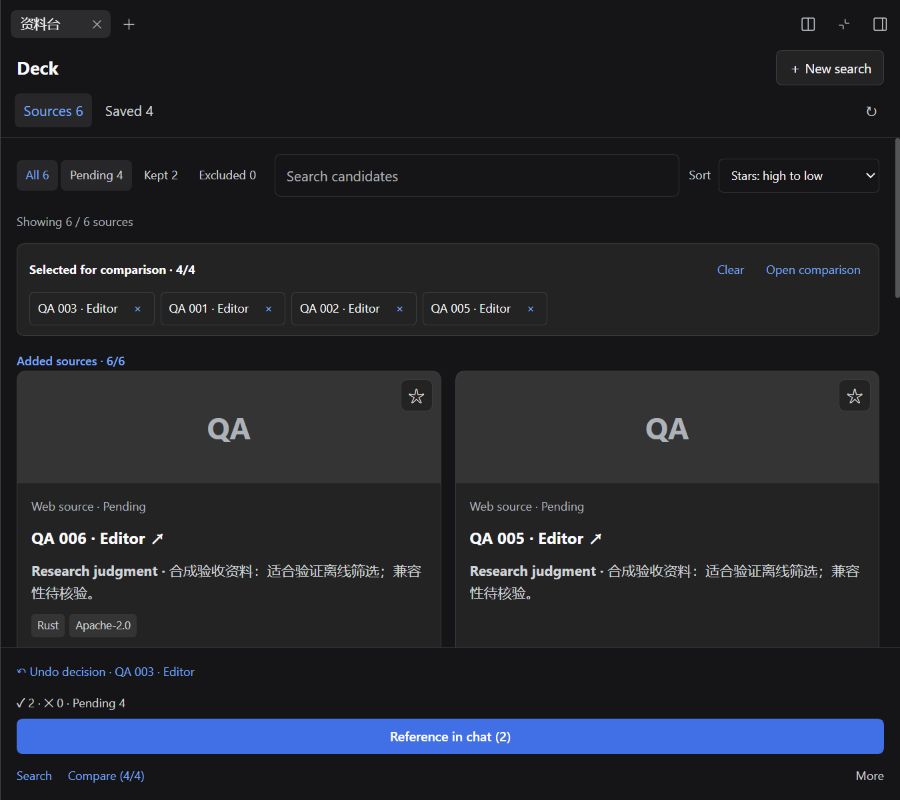The height and width of the screenshot is (800, 900).
Task: Click Open comparison link
Action: click(x=813, y=270)
